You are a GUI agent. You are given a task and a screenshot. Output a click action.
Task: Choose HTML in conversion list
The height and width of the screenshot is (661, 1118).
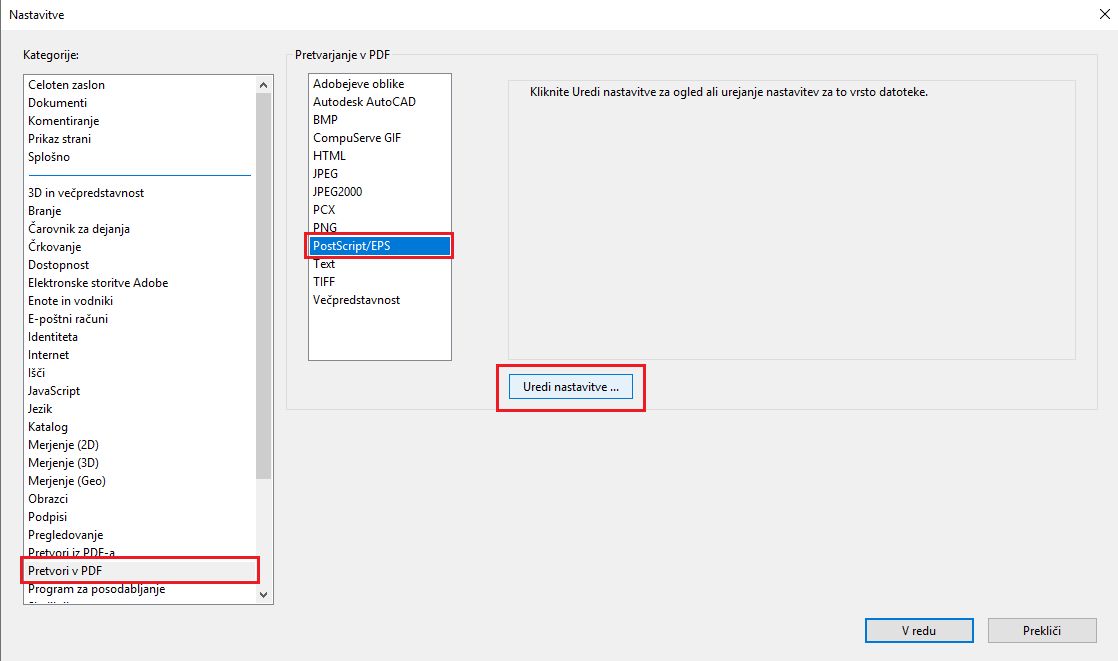click(x=329, y=155)
